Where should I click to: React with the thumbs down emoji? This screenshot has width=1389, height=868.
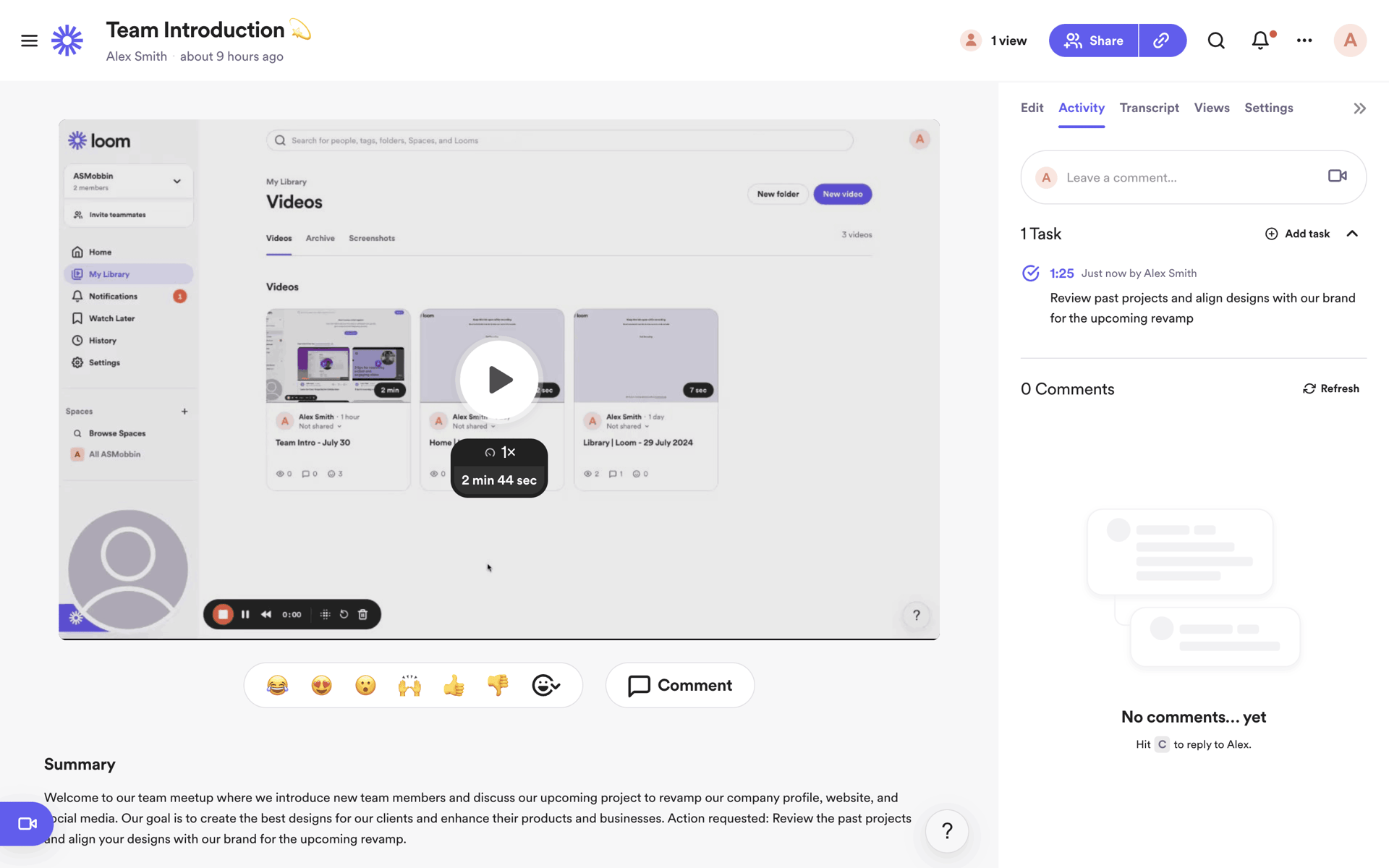[498, 685]
